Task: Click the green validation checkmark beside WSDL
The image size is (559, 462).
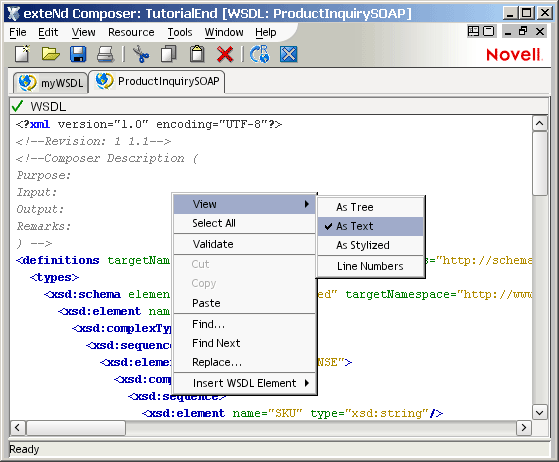Action: [x=17, y=106]
